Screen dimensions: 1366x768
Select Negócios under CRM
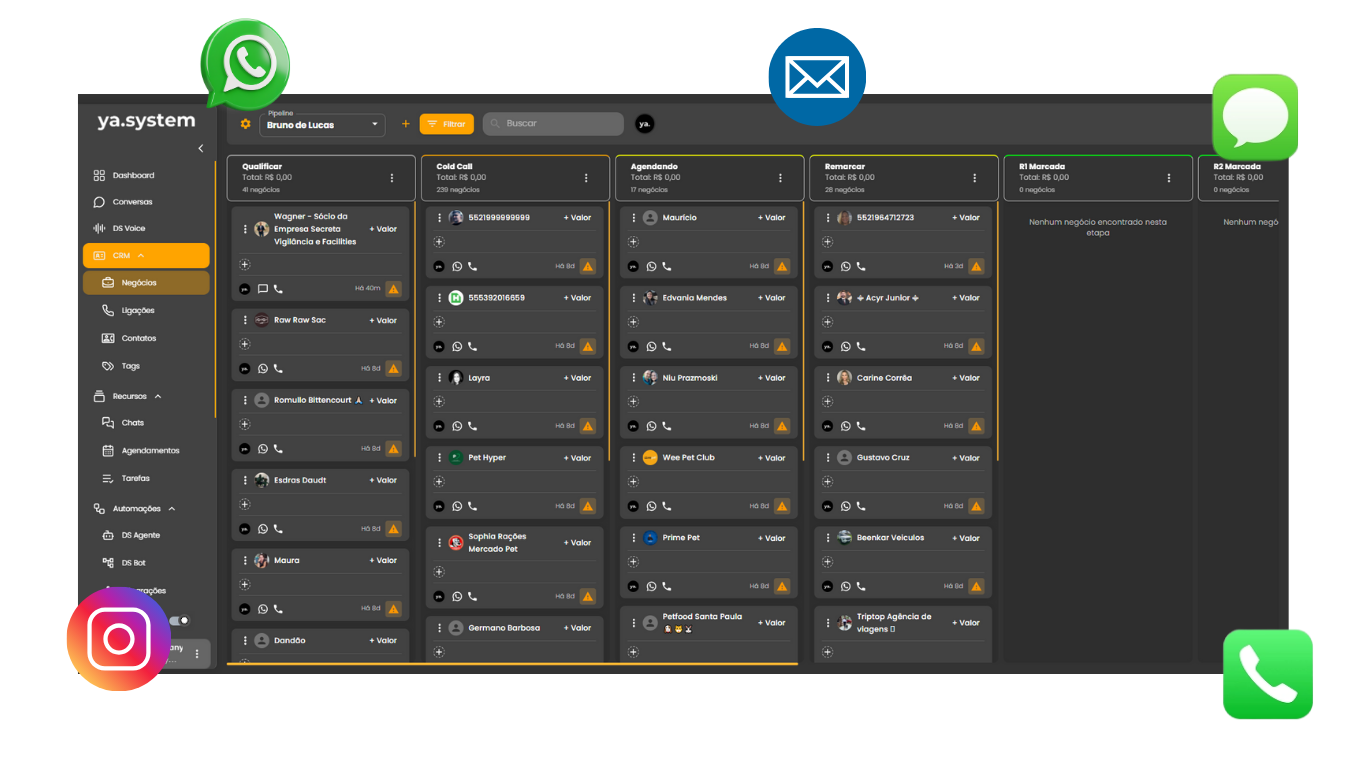tap(147, 283)
